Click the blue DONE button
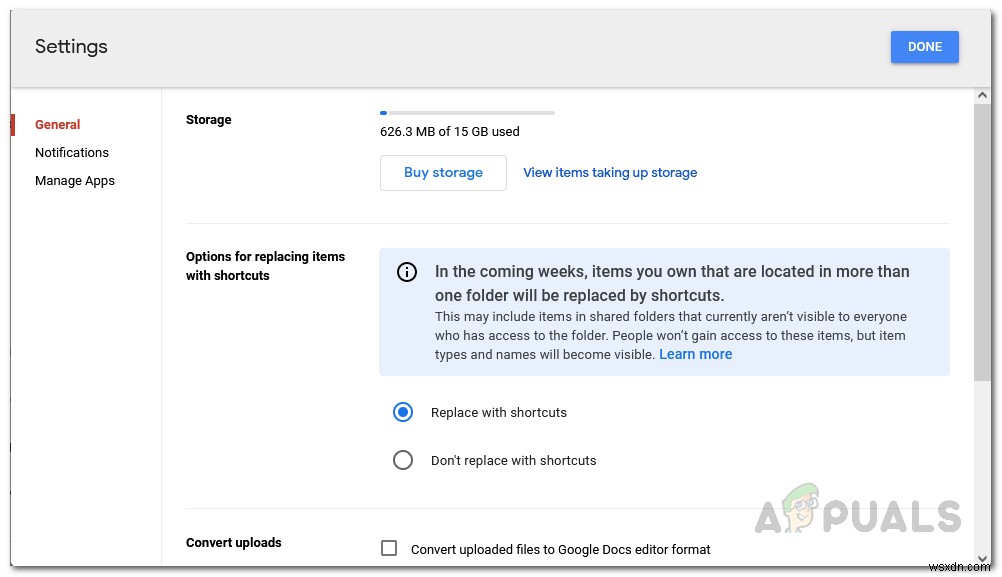Screen dimensions: 1002x577 tap(924, 47)
